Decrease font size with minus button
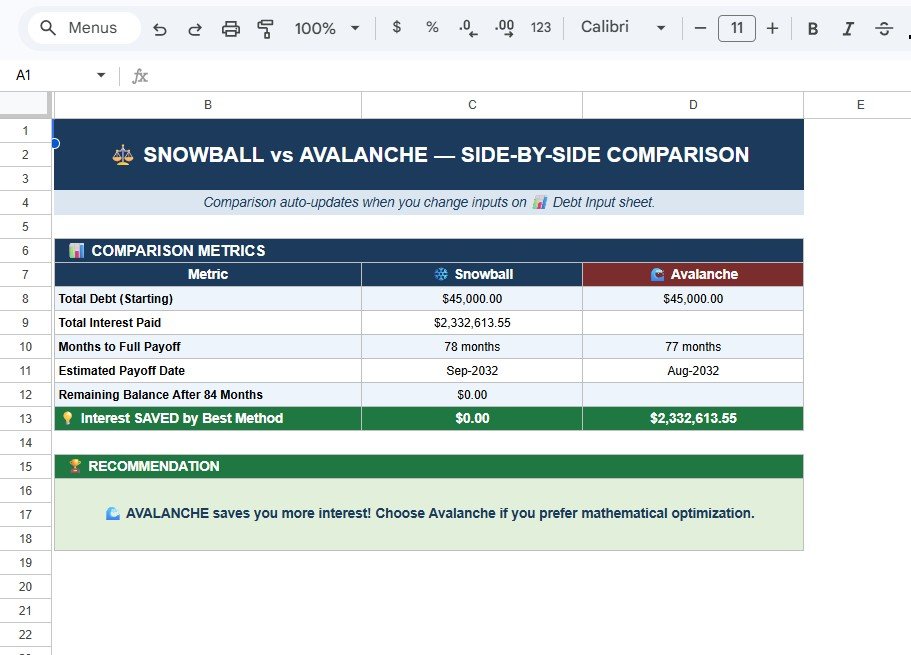Image resolution: width=911 pixels, height=655 pixels. 700,28
